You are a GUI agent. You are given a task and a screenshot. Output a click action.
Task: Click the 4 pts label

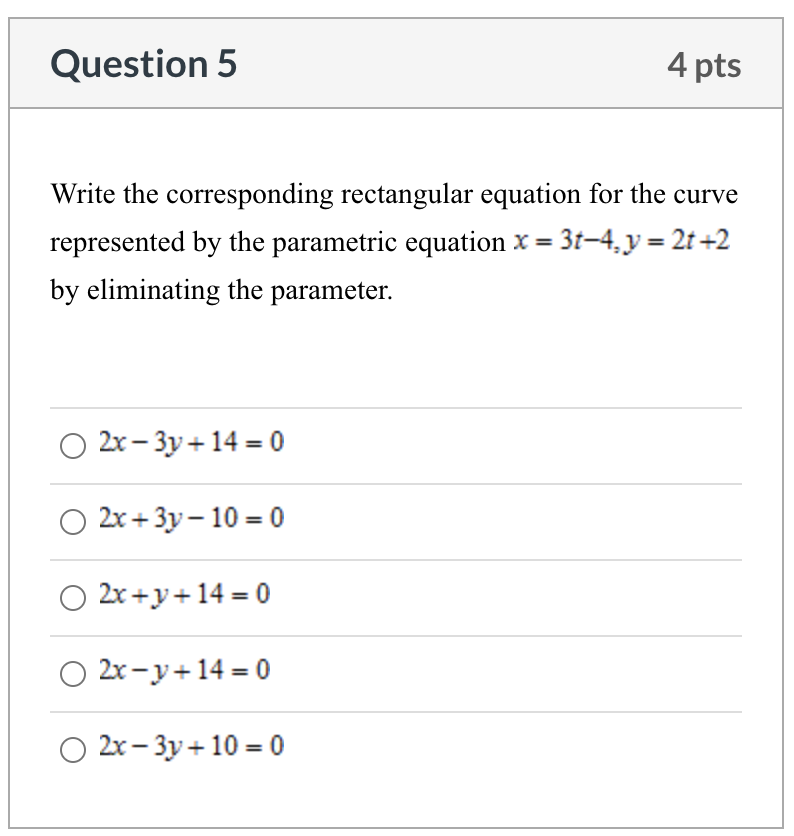tap(705, 64)
